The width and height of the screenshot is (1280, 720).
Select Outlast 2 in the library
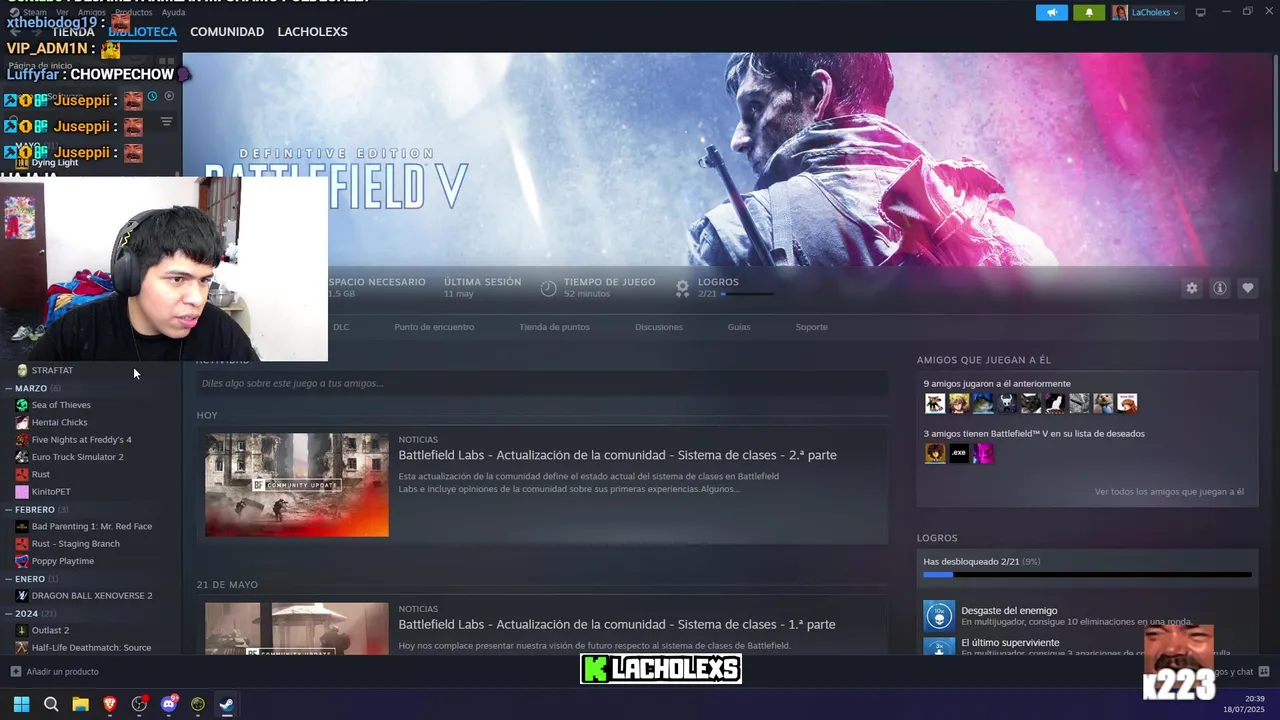(50, 631)
